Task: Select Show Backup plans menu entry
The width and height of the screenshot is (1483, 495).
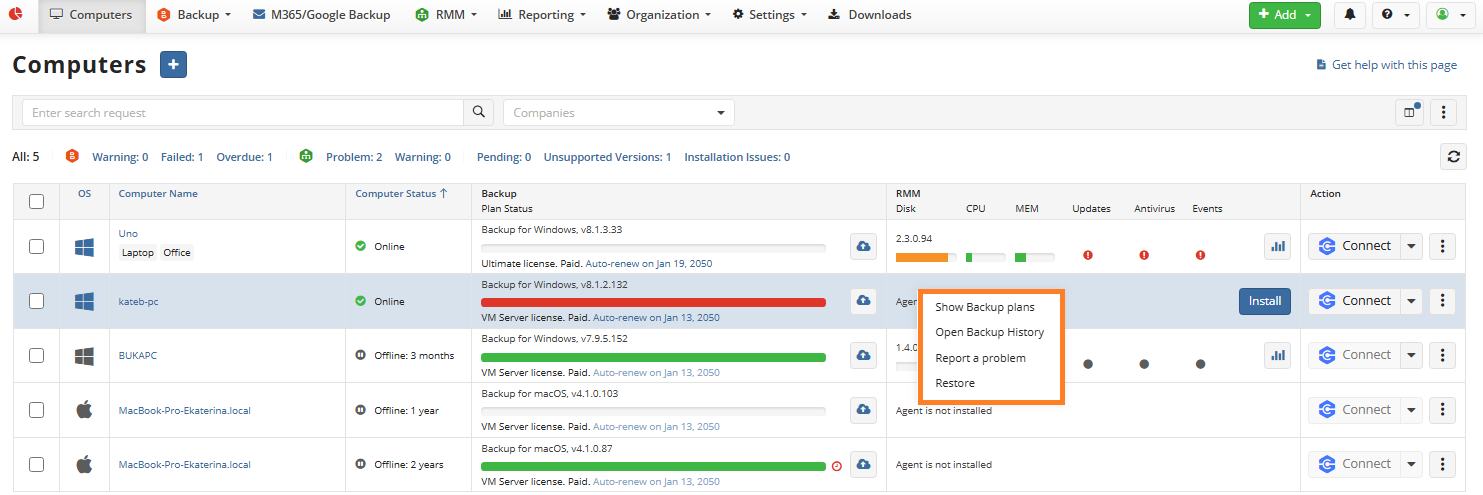Action: [985, 307]
